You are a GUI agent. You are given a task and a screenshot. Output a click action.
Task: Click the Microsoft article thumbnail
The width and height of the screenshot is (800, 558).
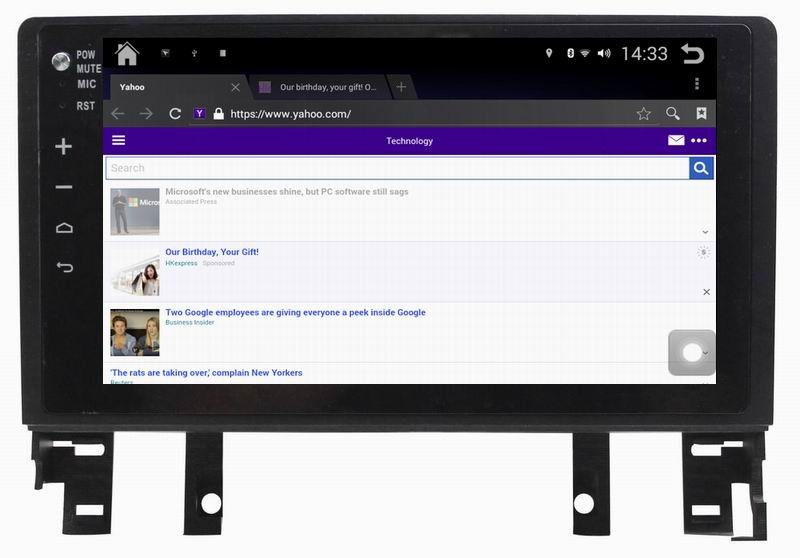click(x=135, y=212)
